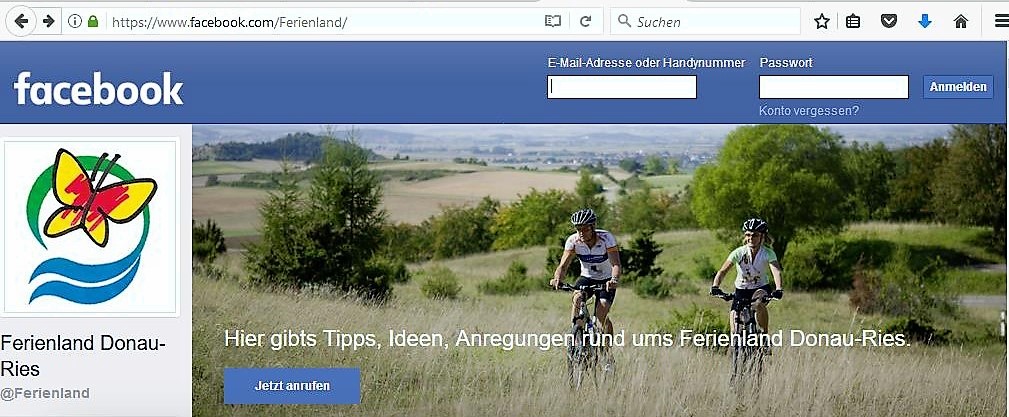Click the Suchen search box

705,21
